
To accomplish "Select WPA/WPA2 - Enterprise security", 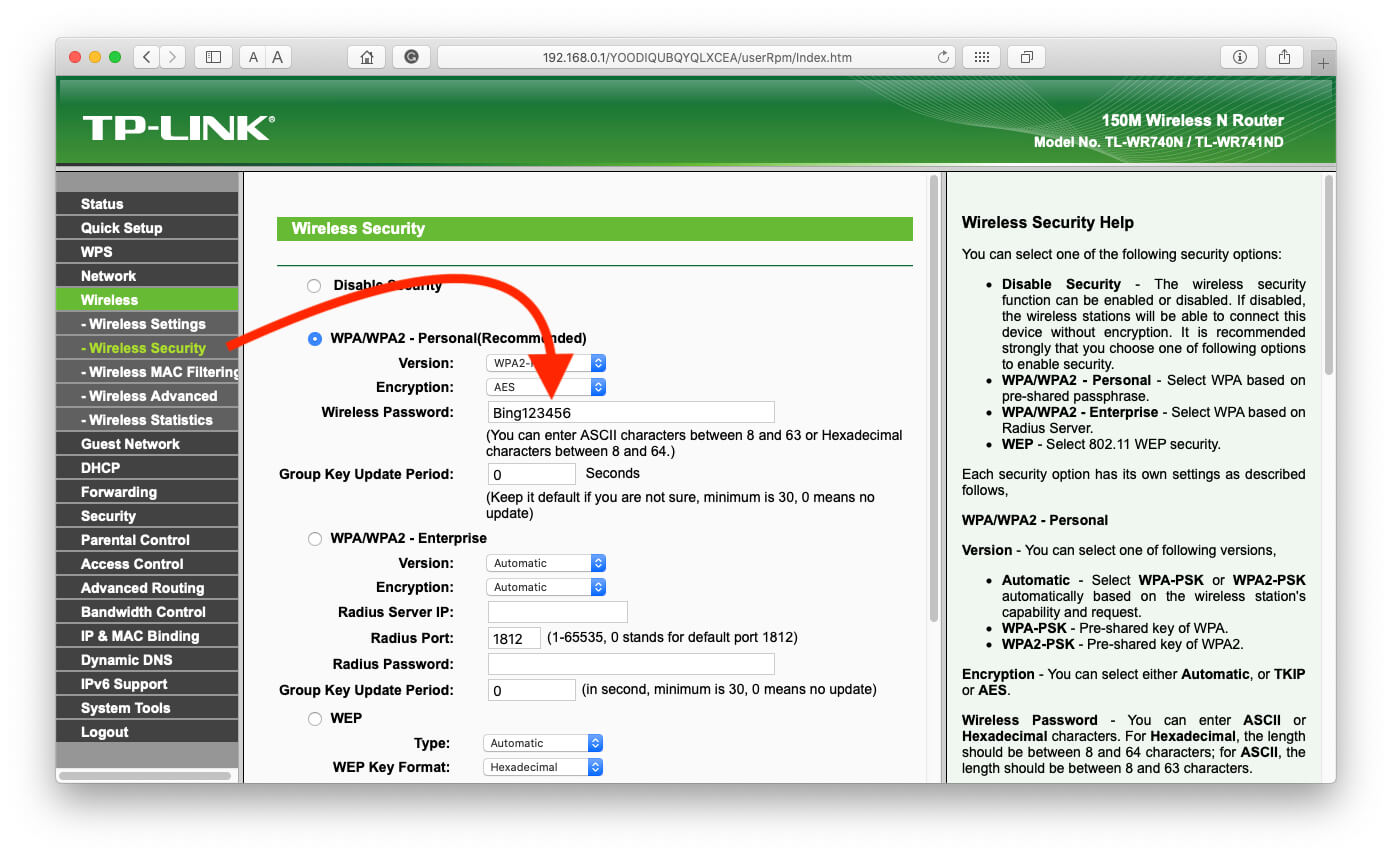I will (x=315, y=538).
